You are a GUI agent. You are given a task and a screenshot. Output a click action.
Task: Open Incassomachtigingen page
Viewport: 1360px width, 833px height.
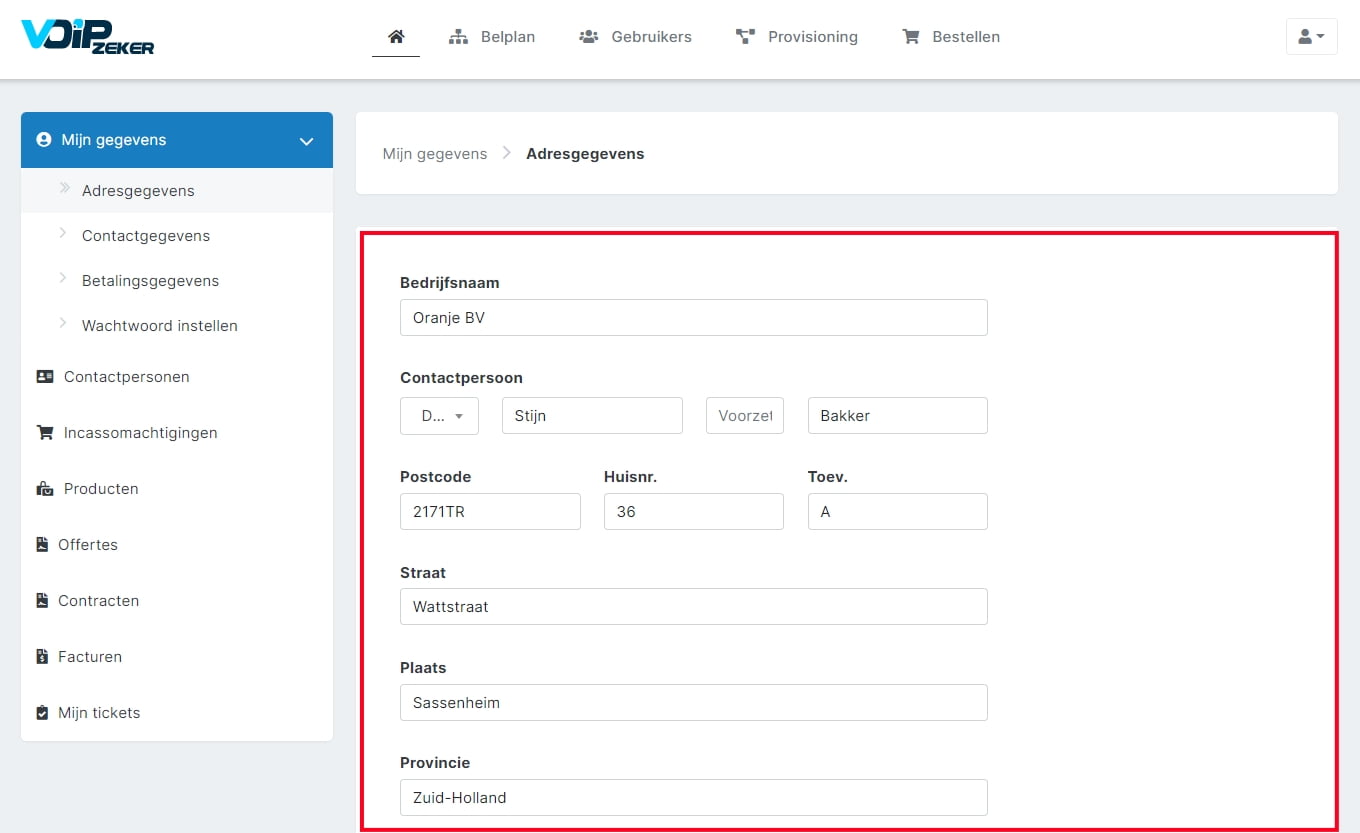177,433
